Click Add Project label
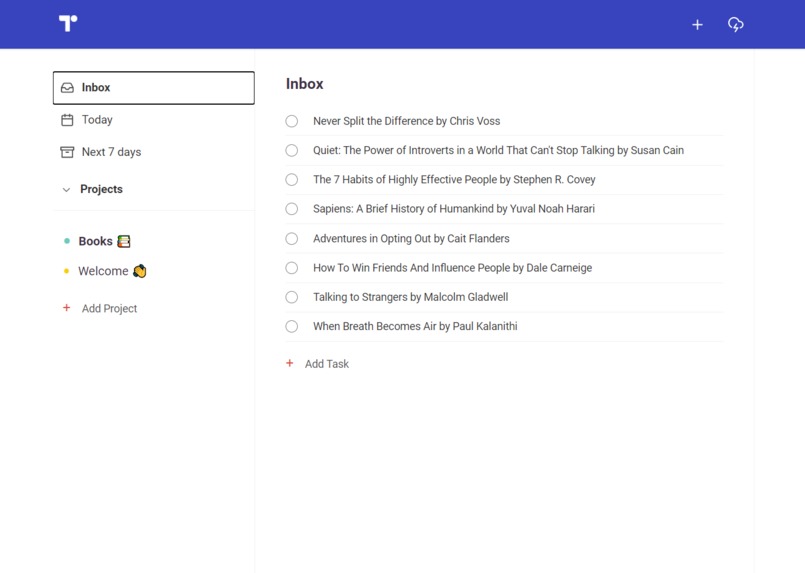The height and width of the screenshot is (573, 805). [x=109, y=309]
